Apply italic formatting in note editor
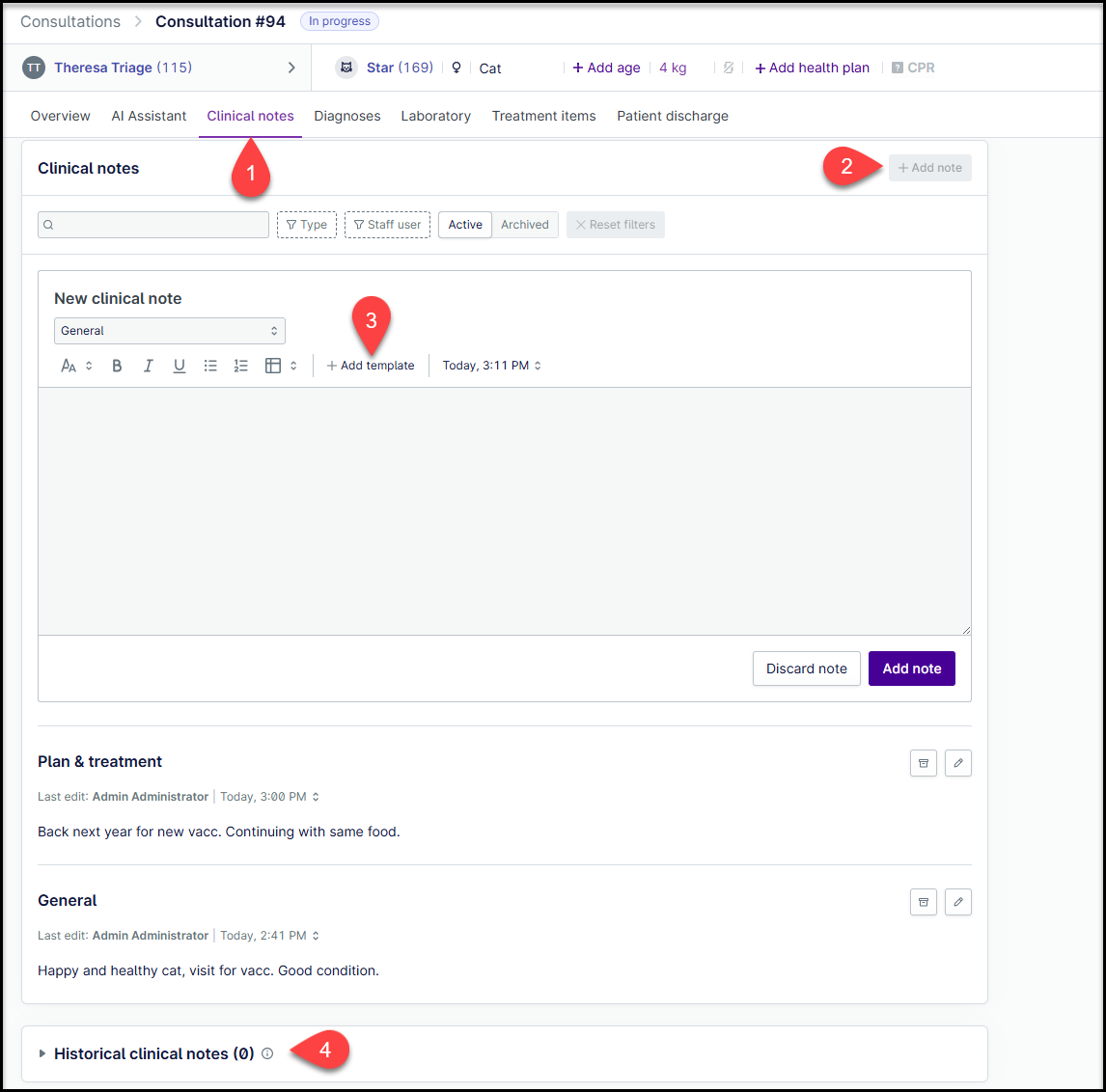 (x=148, y=366)
